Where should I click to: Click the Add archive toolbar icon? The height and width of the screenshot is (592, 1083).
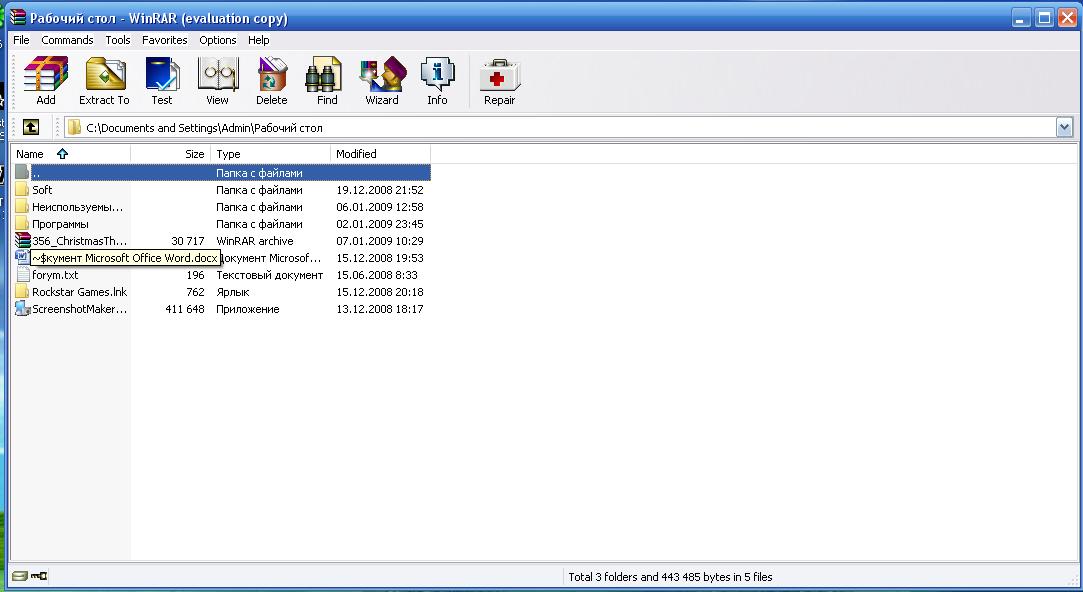pos(46,75)
